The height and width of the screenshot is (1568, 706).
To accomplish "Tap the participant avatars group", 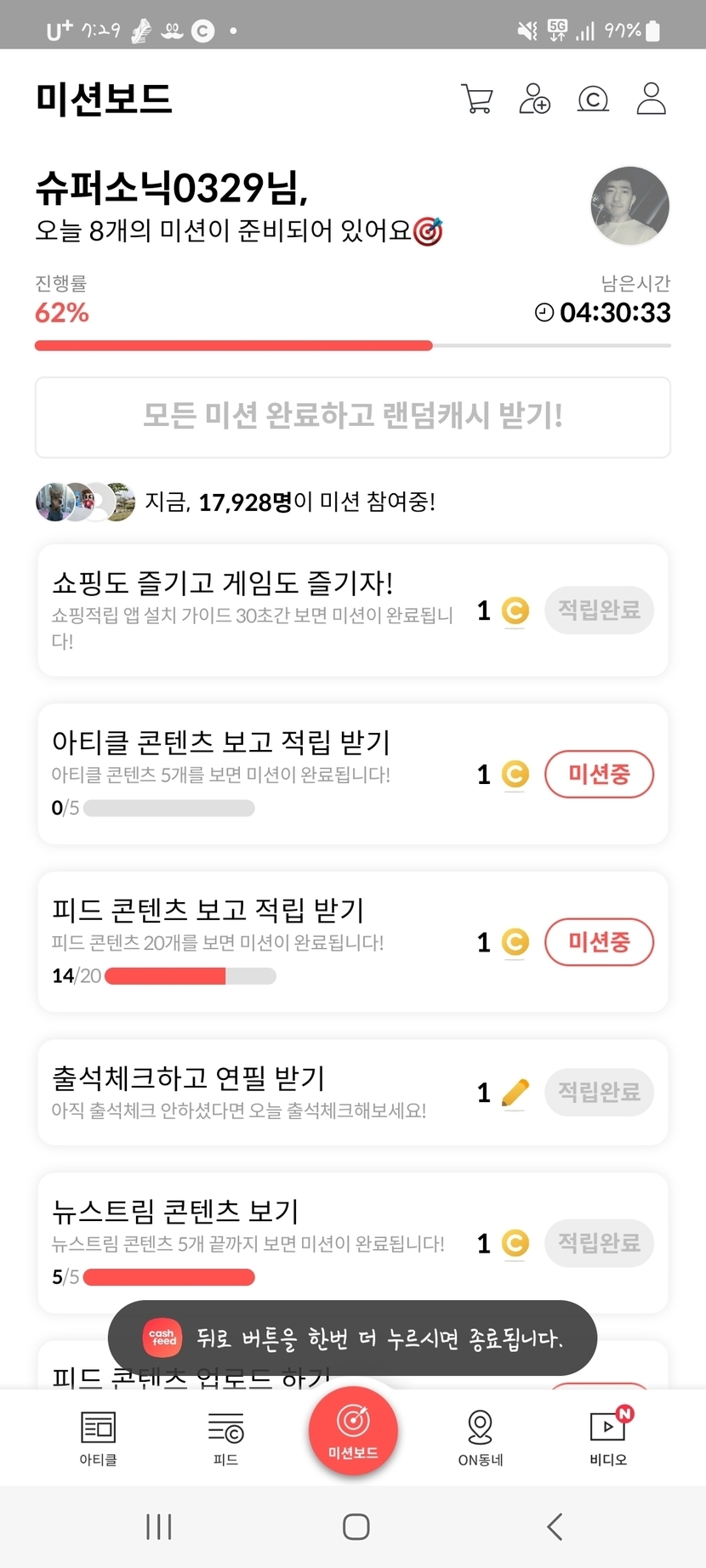I will click(x=85, y=502).
